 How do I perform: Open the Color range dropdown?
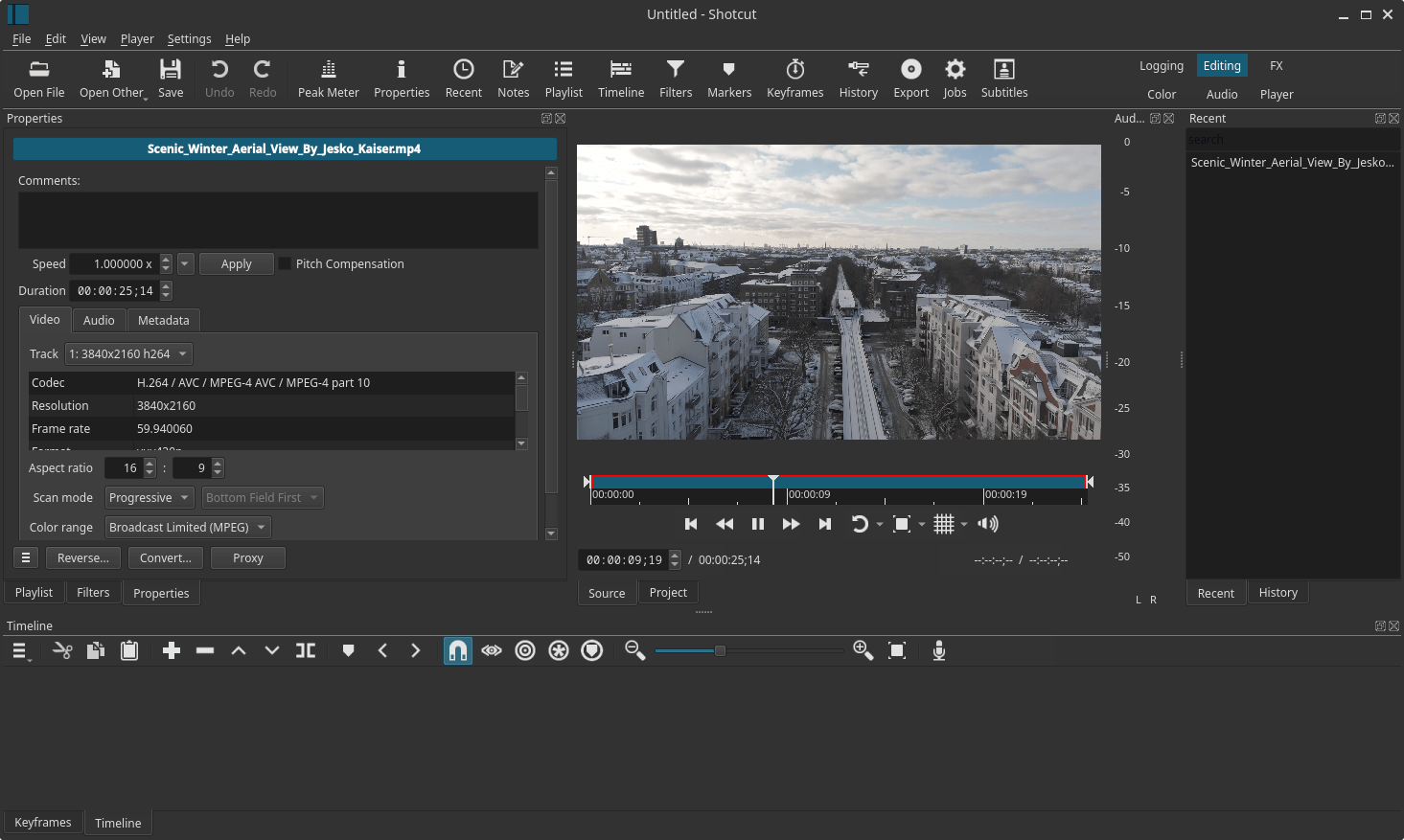pos(186,527)
